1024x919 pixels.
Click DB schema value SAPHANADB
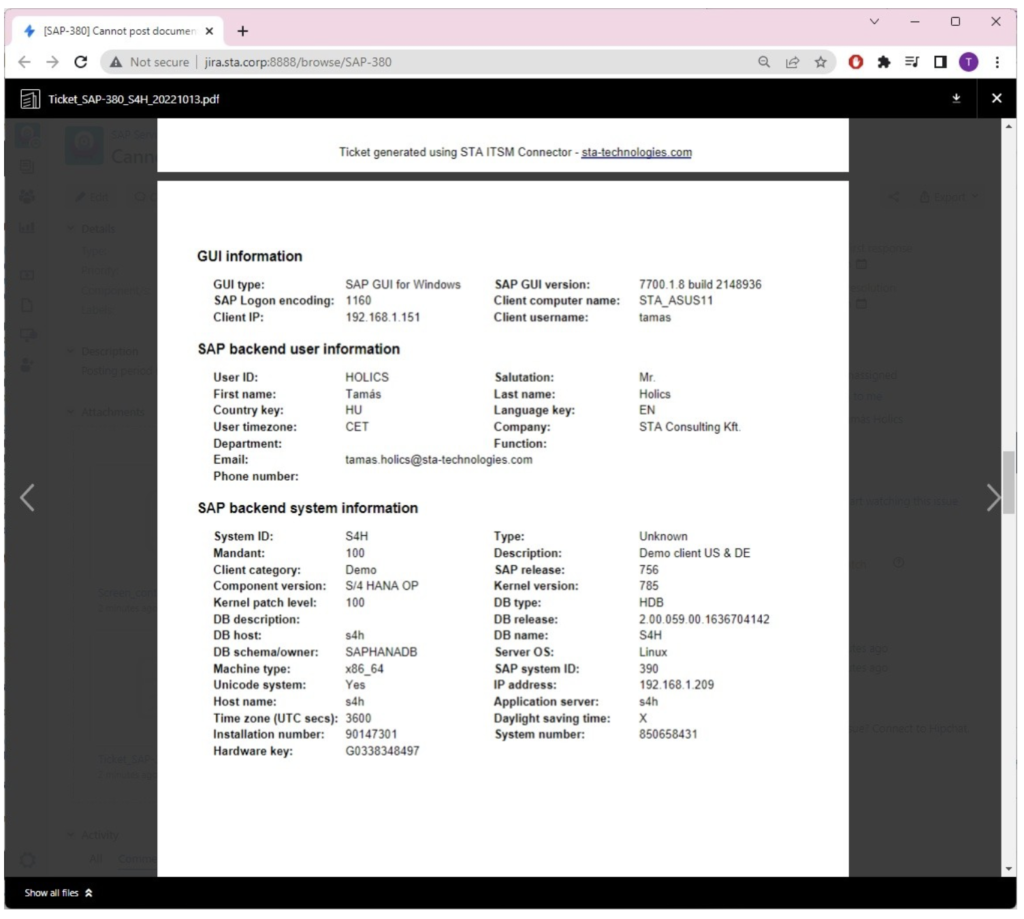pyautogui.click(x=381, y=652)
